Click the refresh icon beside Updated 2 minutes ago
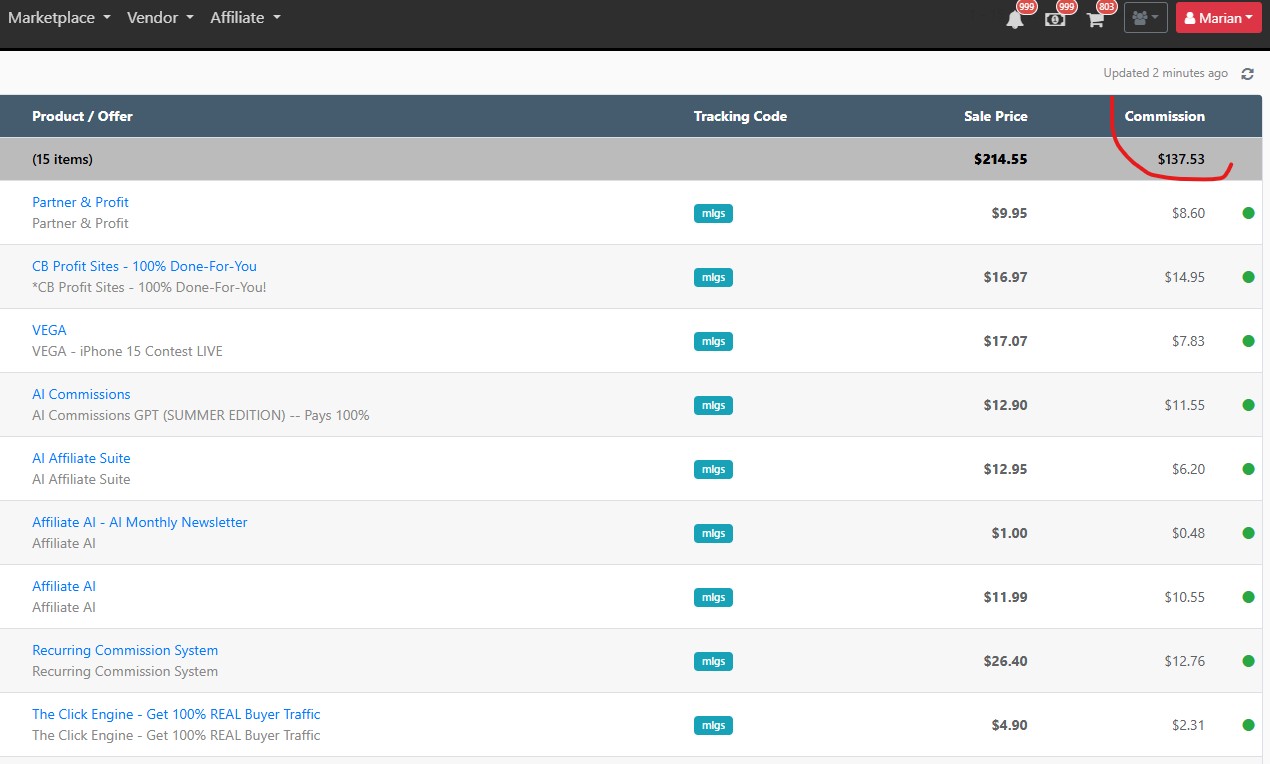 [x=1247, y=74]
